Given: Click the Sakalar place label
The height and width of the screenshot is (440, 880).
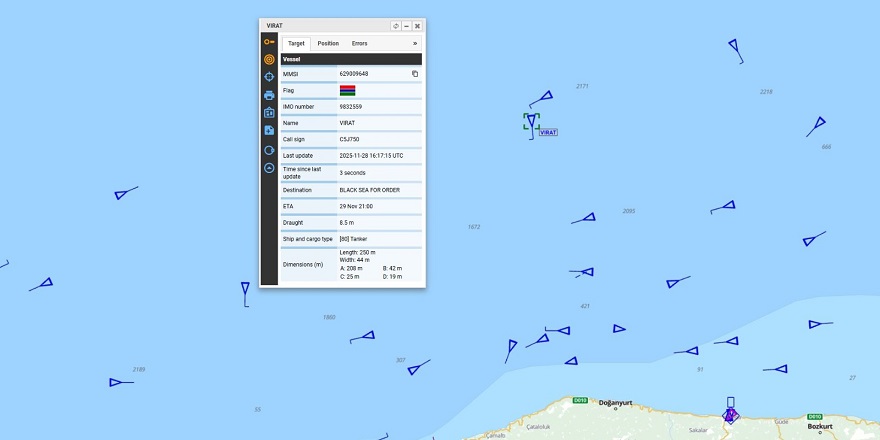Looking at the screenshot, I should click(698, 430).
